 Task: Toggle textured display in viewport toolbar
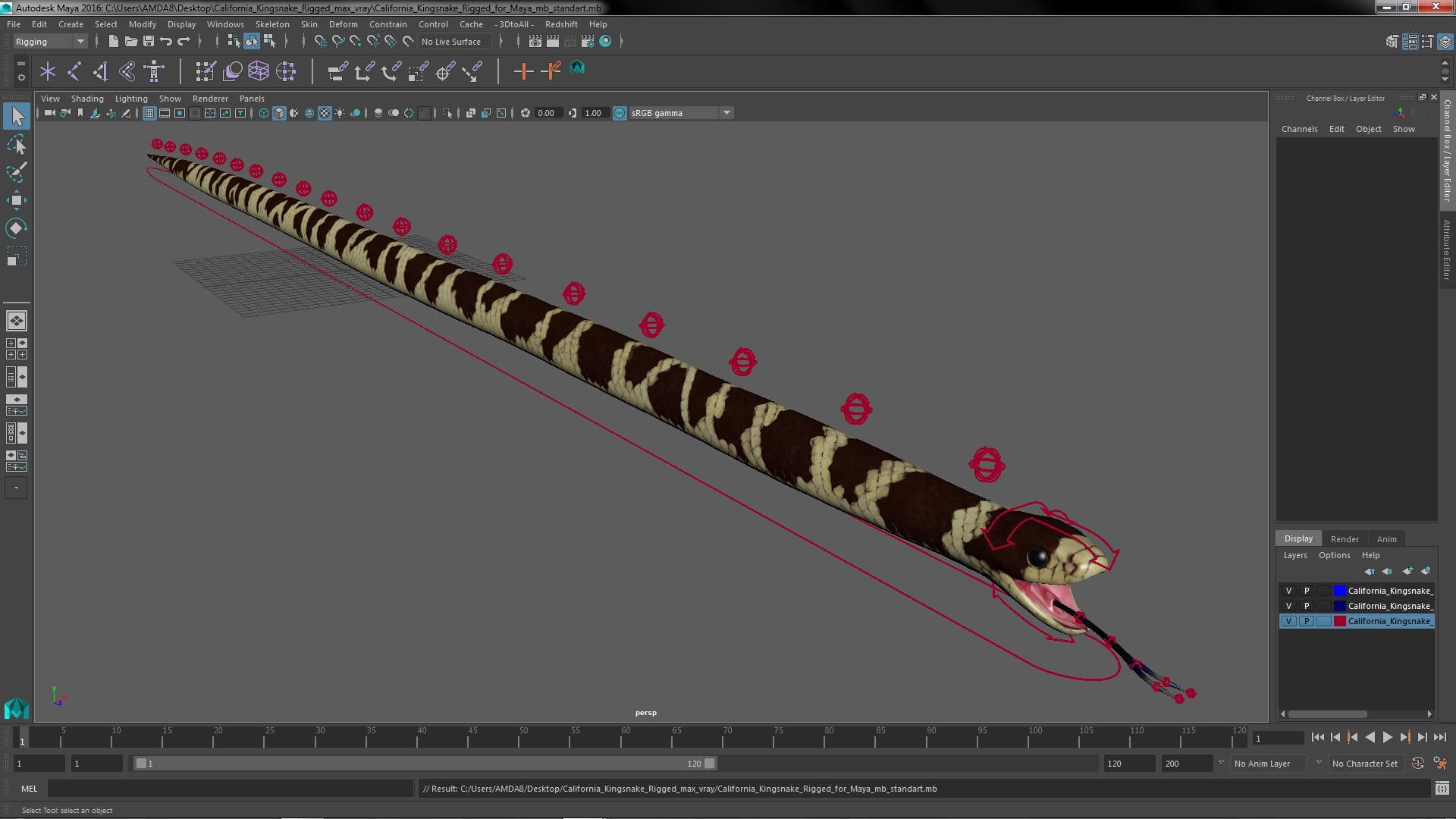[325, 113]
